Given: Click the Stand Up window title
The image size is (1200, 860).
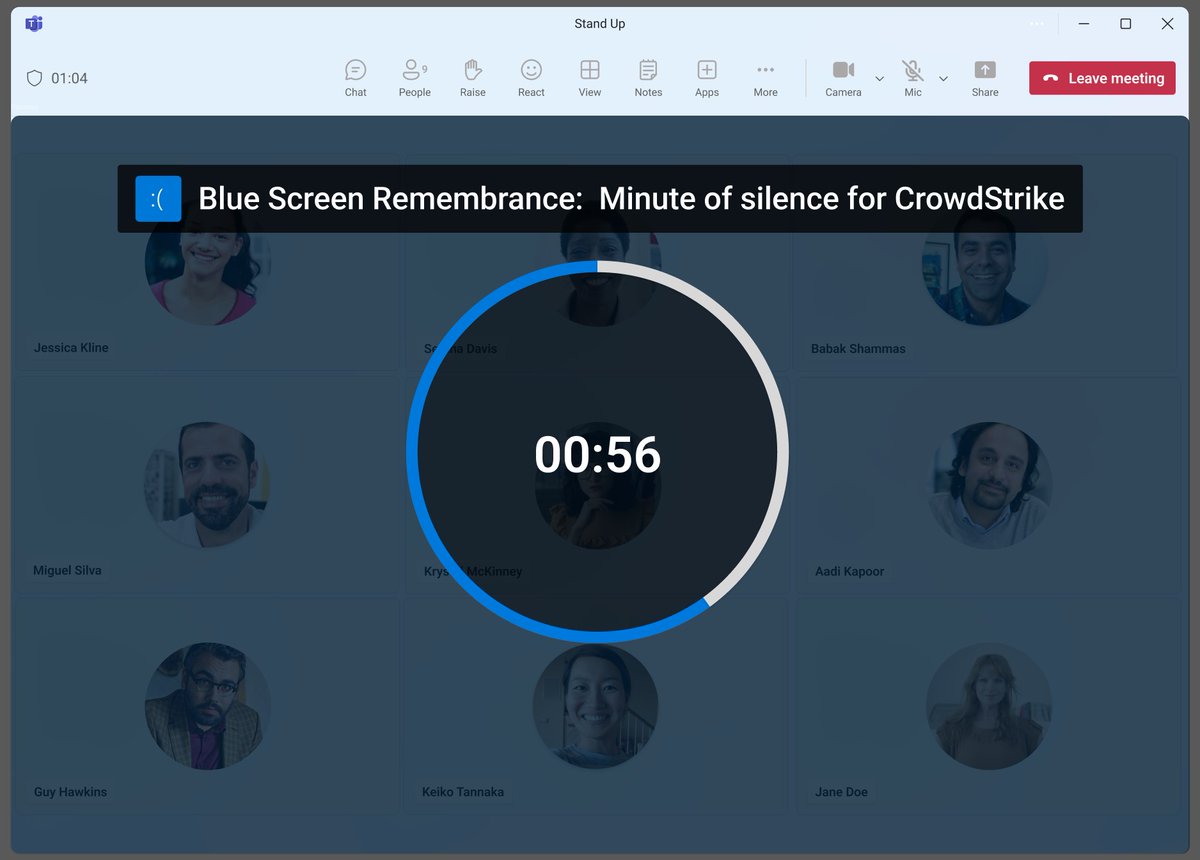Looking at the screenshot, I should coord(600,24).
